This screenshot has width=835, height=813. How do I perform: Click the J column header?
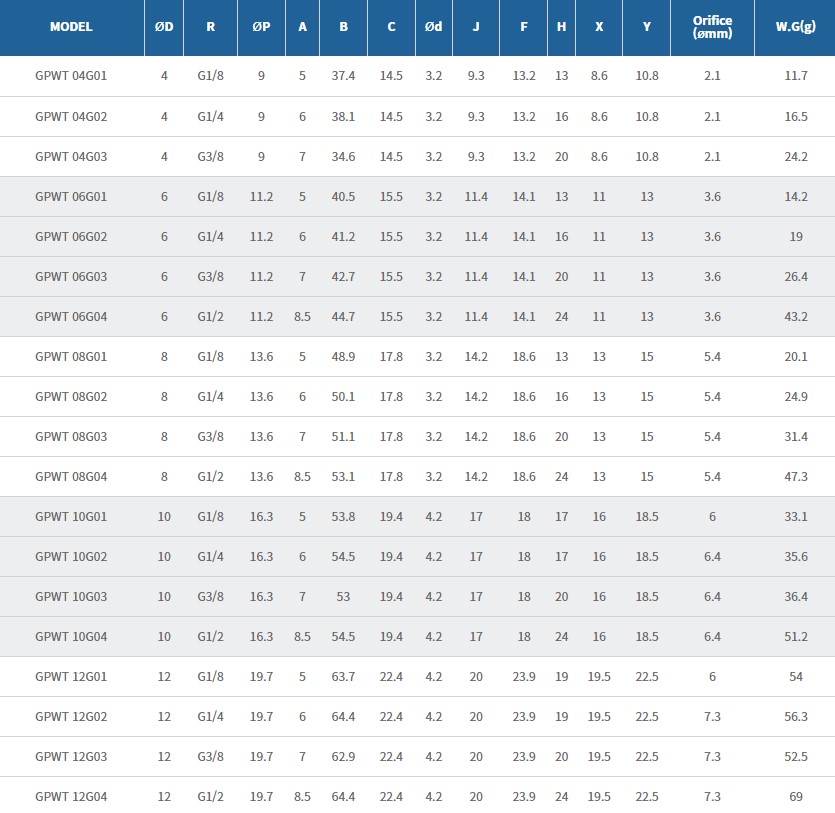click(x=476, y=27)
